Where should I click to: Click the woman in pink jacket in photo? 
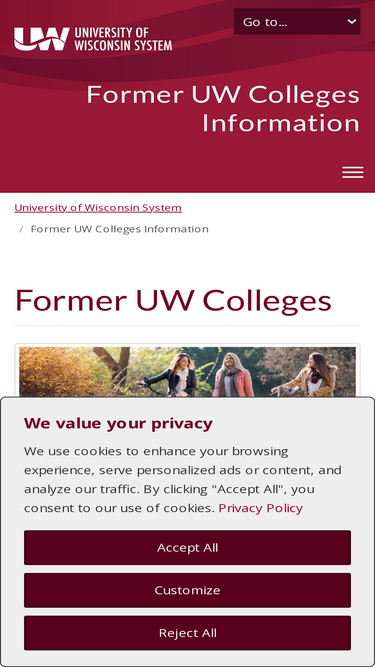point(233,376)
